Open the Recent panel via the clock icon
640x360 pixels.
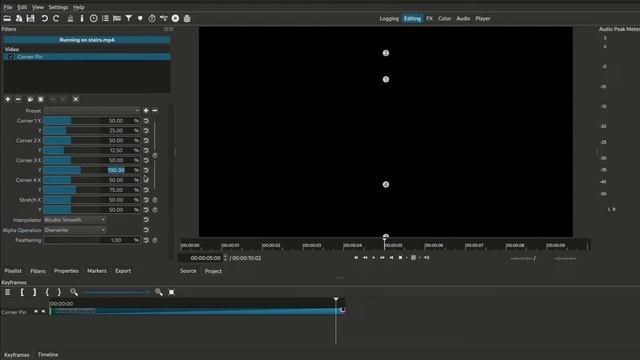tap(93, 18)
